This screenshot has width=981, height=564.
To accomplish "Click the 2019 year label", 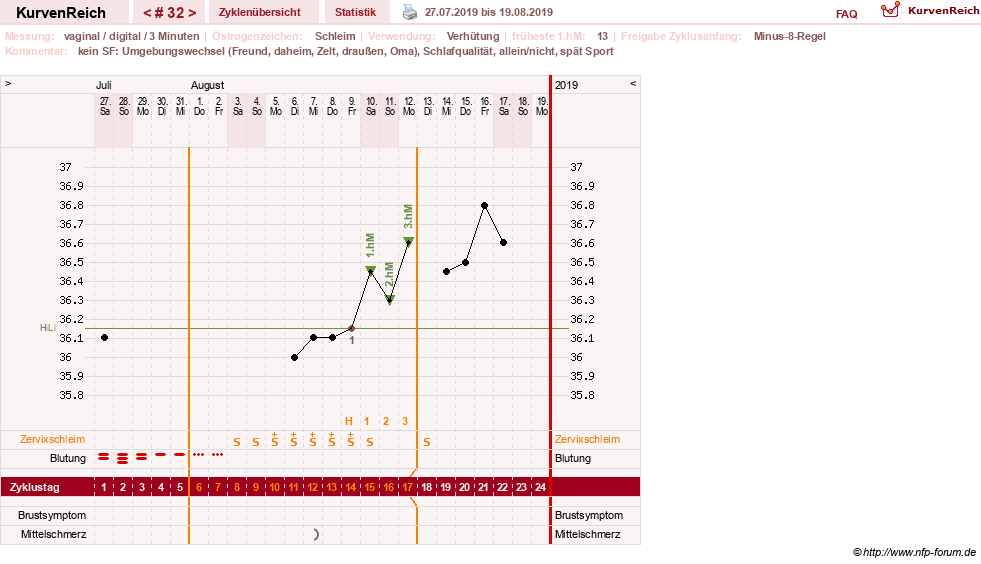I will (x=566, y=85).
